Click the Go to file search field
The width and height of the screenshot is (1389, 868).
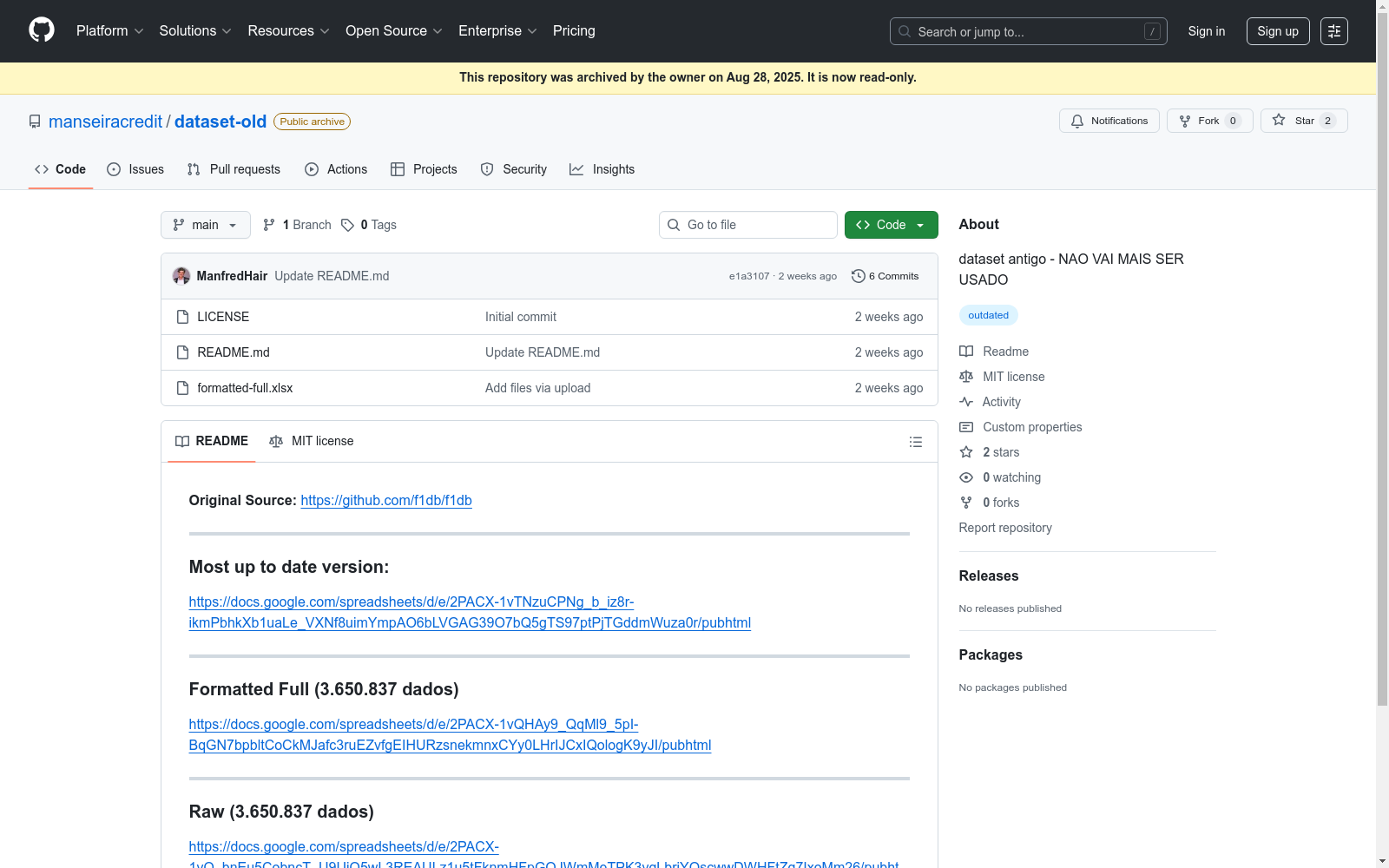748,225
